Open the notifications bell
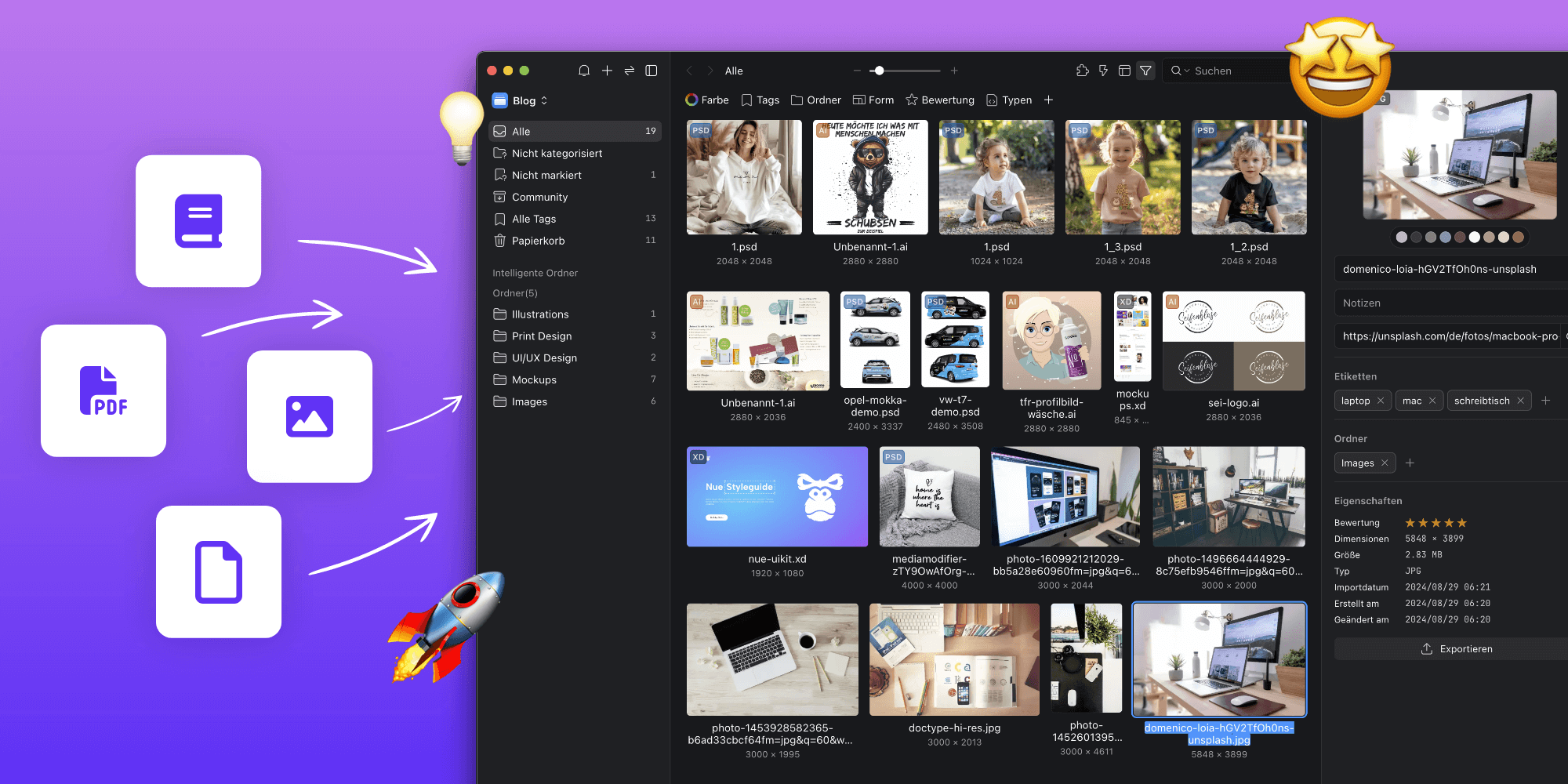The width and height of the screenshot is (1568, 784). 584,71
